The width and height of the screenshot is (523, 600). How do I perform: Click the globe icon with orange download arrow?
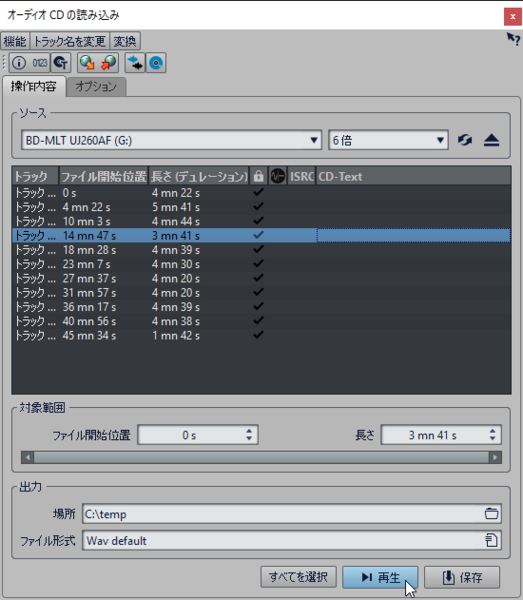pos(88,63)
